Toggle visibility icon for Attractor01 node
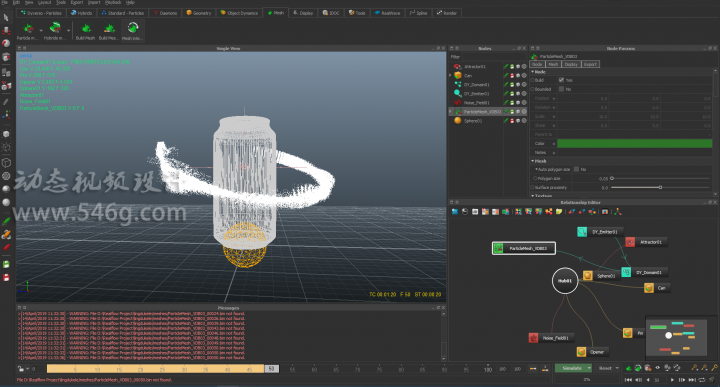This screenshot has width=720, height=387. 518,67
